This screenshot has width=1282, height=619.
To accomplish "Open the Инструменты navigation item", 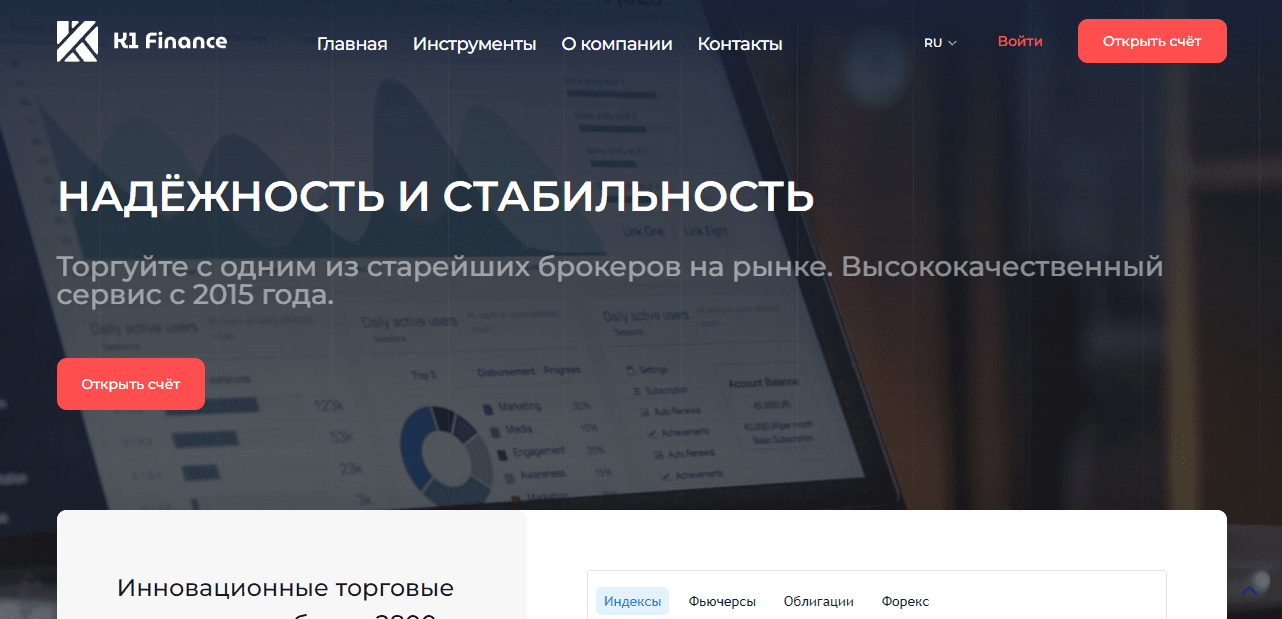I will click(x=474, y=44).
